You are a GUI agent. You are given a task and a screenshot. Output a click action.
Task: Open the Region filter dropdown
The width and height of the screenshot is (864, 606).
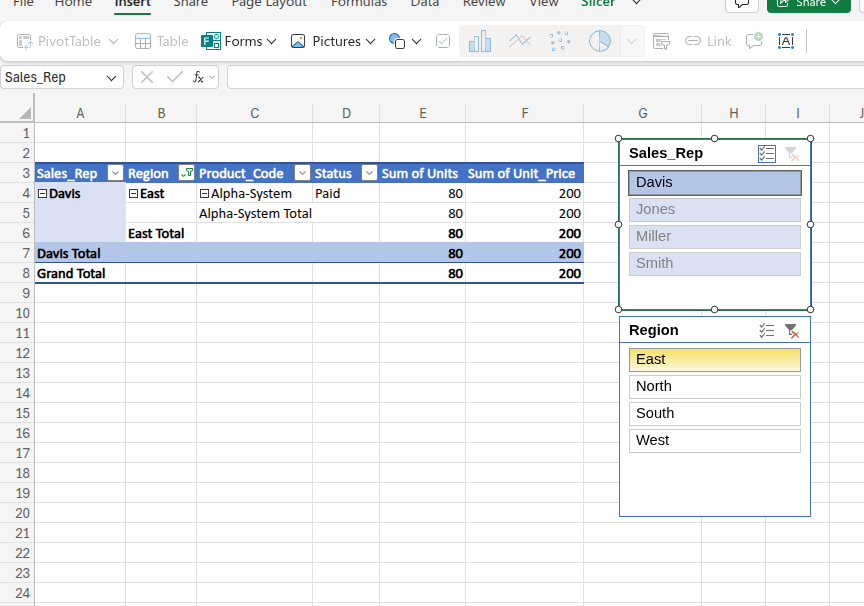(x=186, y=172)
